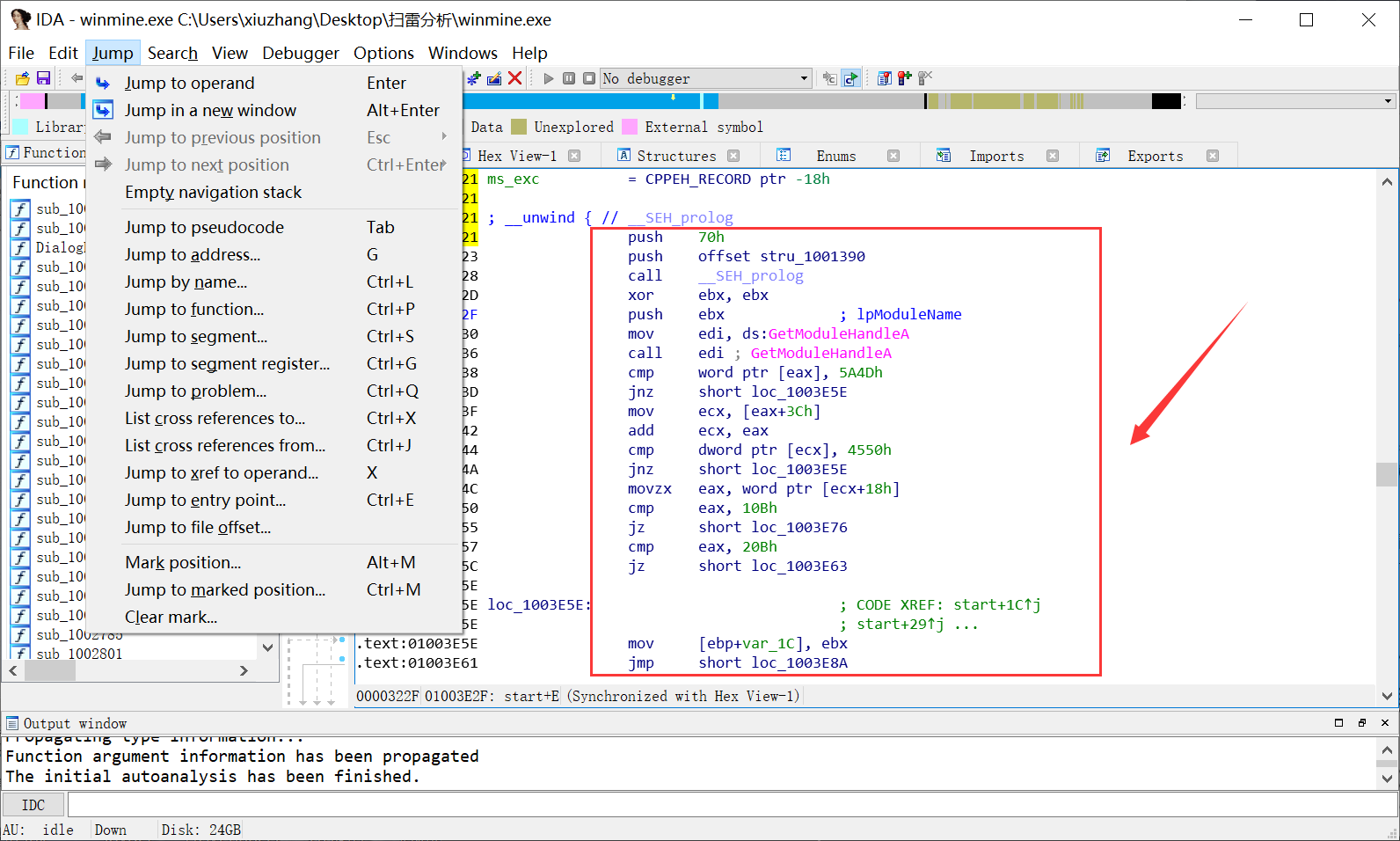Click the IDC language selector button
This screenshot has height=841, width=1400.
coord(33,804)
